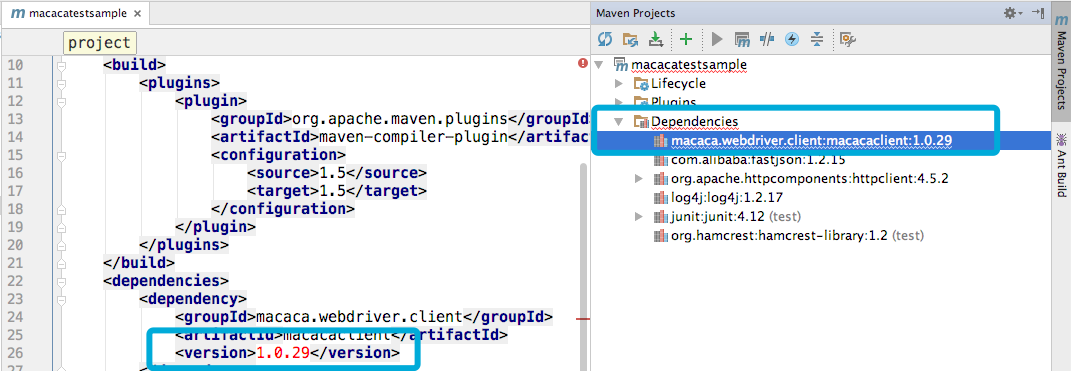Click fold end marker at line 18
Screen dimensions: 1071x371
click(61, 209)
